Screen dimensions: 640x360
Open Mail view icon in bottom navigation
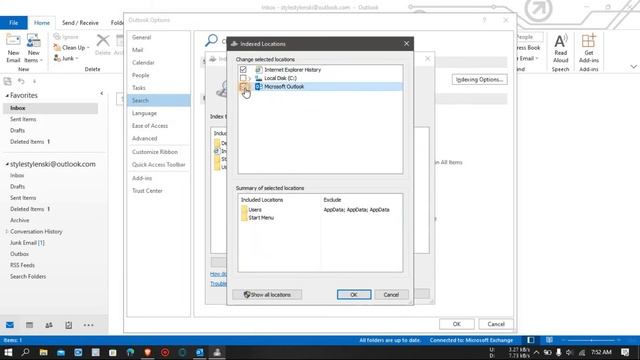coord(10,325)
